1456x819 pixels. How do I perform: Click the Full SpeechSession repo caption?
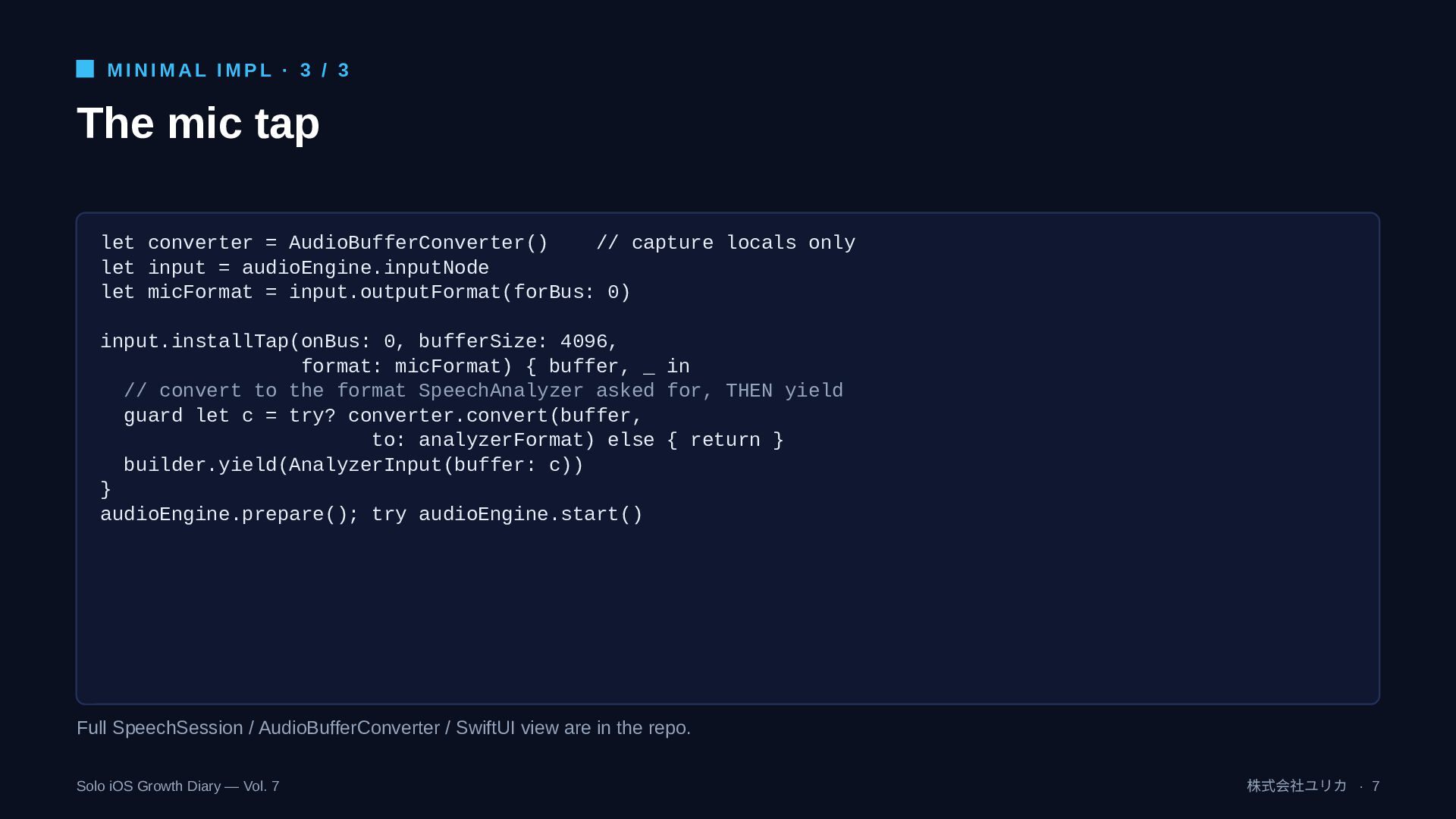coord(384,727)
